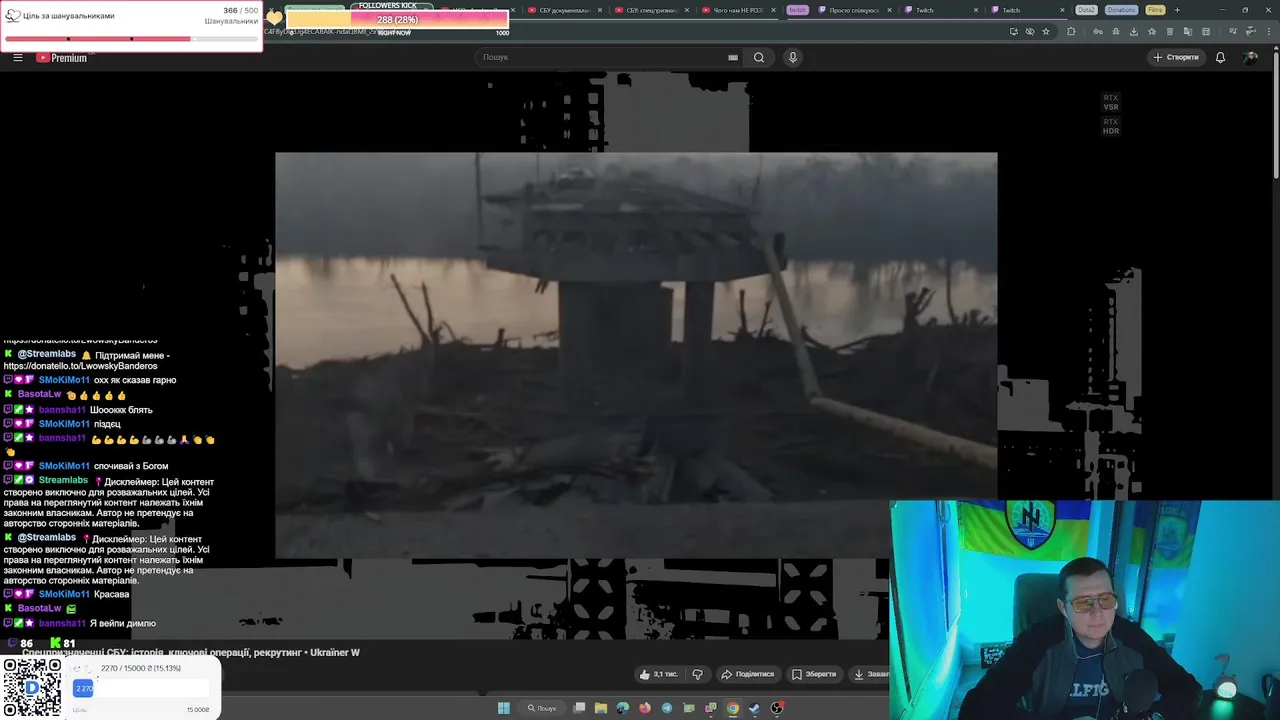Open YouTube notifications bell

point(1220,57)
